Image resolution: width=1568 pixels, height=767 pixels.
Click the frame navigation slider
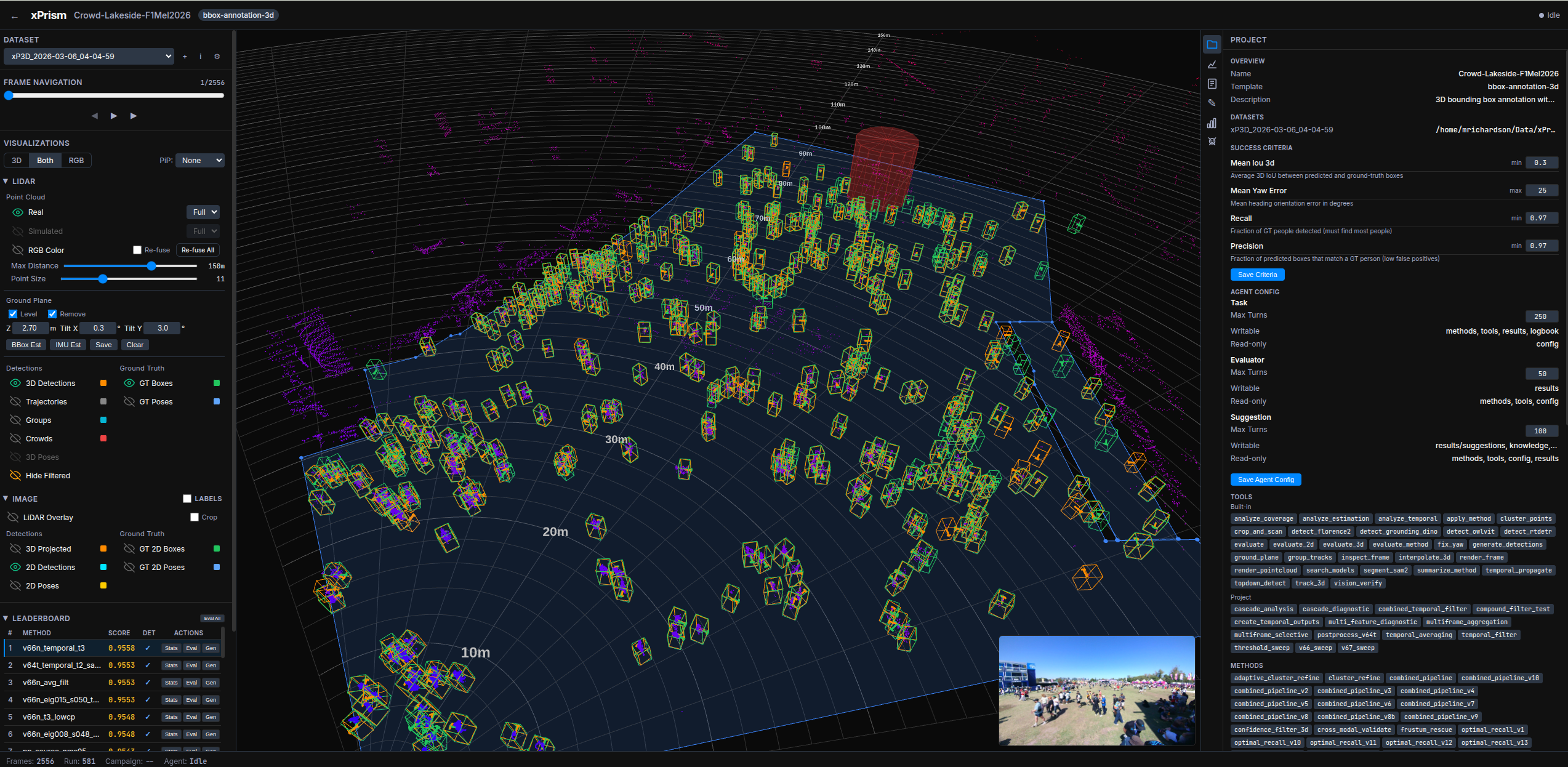114,96
